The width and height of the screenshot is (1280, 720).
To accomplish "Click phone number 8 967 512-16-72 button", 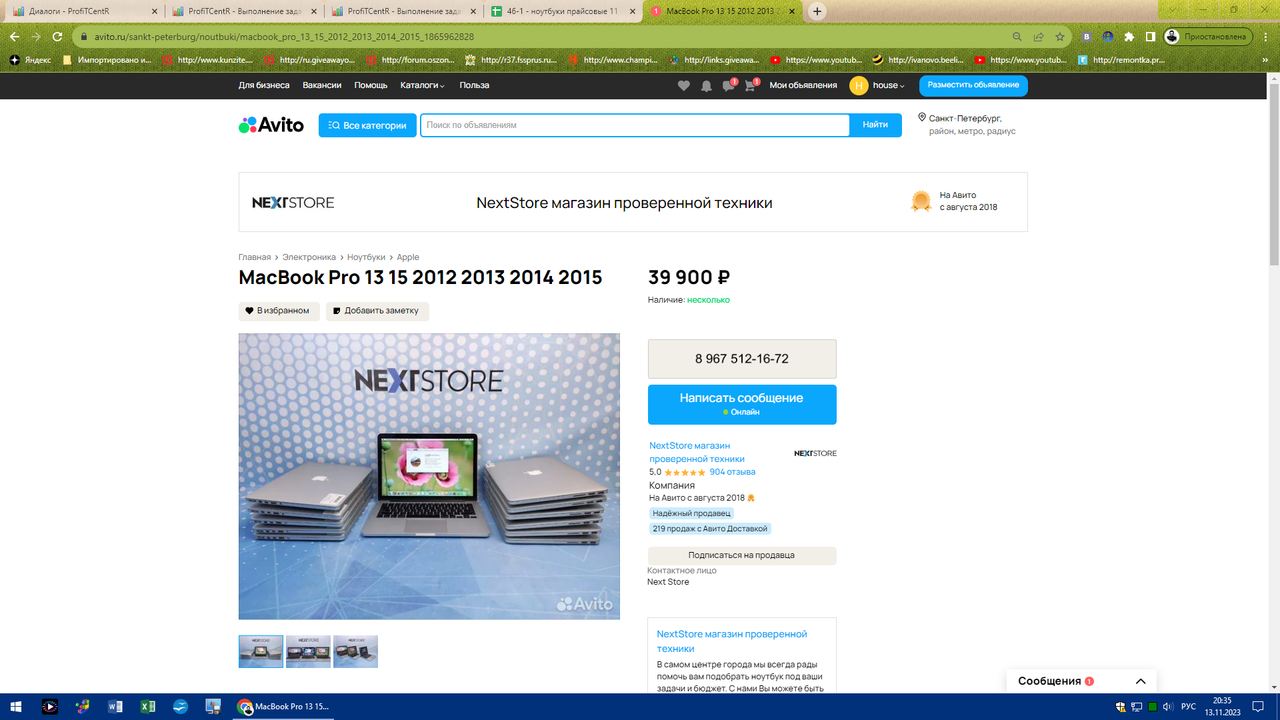I will (742, 359).
